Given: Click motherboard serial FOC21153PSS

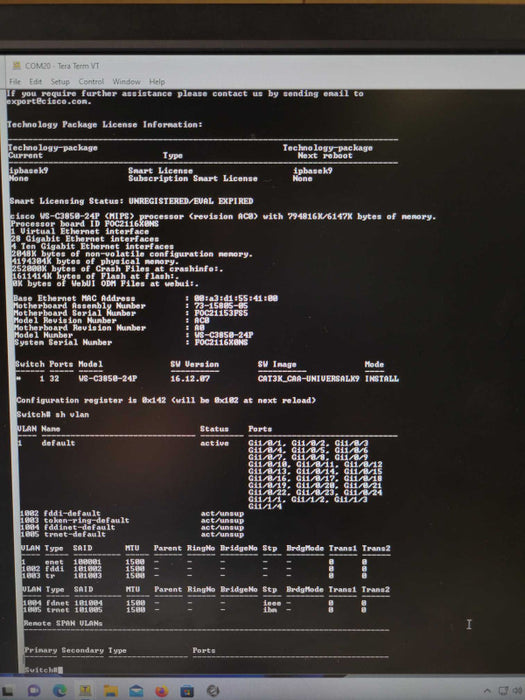Looking at the screenshot, I should click(221, 313).
